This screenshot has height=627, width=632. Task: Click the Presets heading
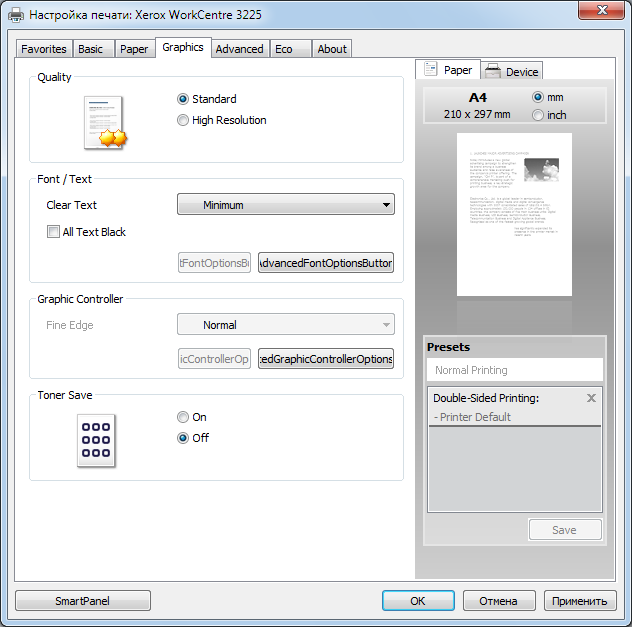point(448,347)
